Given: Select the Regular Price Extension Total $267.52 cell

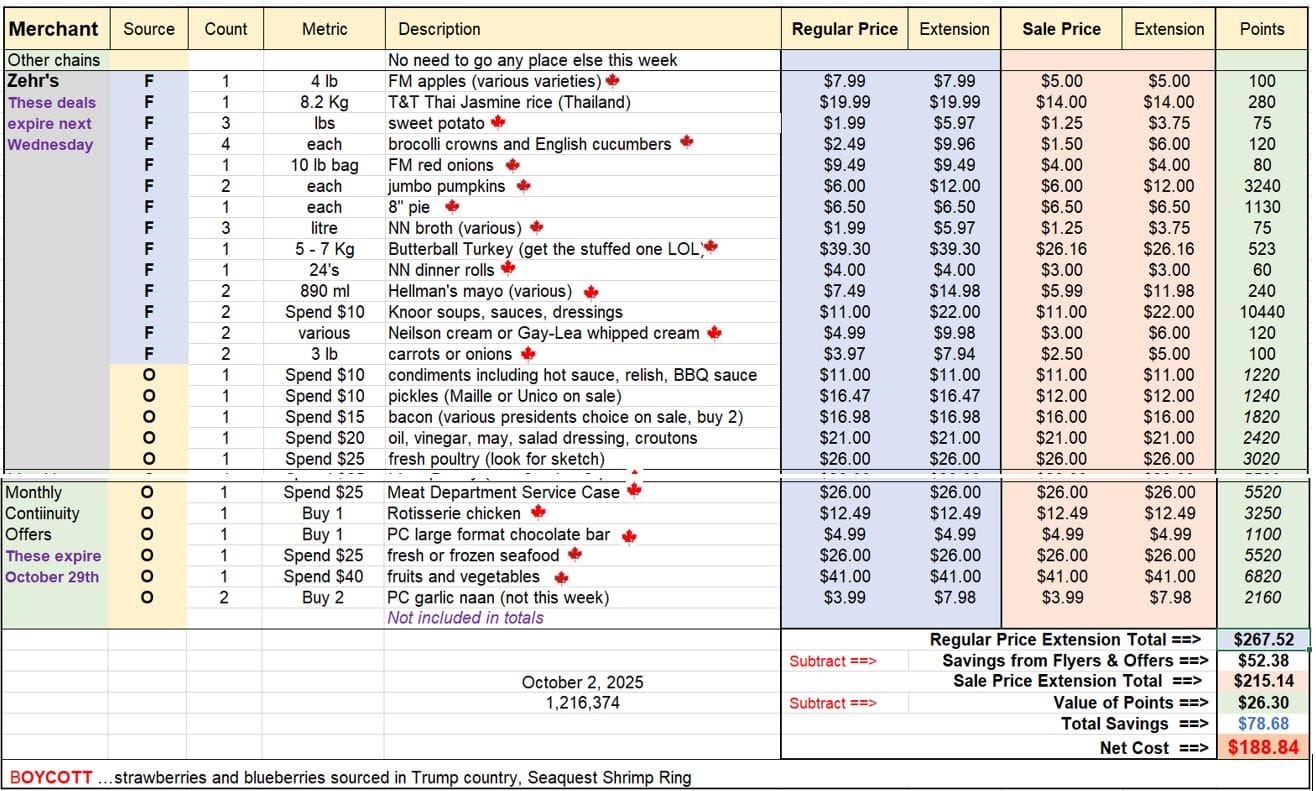Looking at the screenshot, I should (x=1263, y=640).
